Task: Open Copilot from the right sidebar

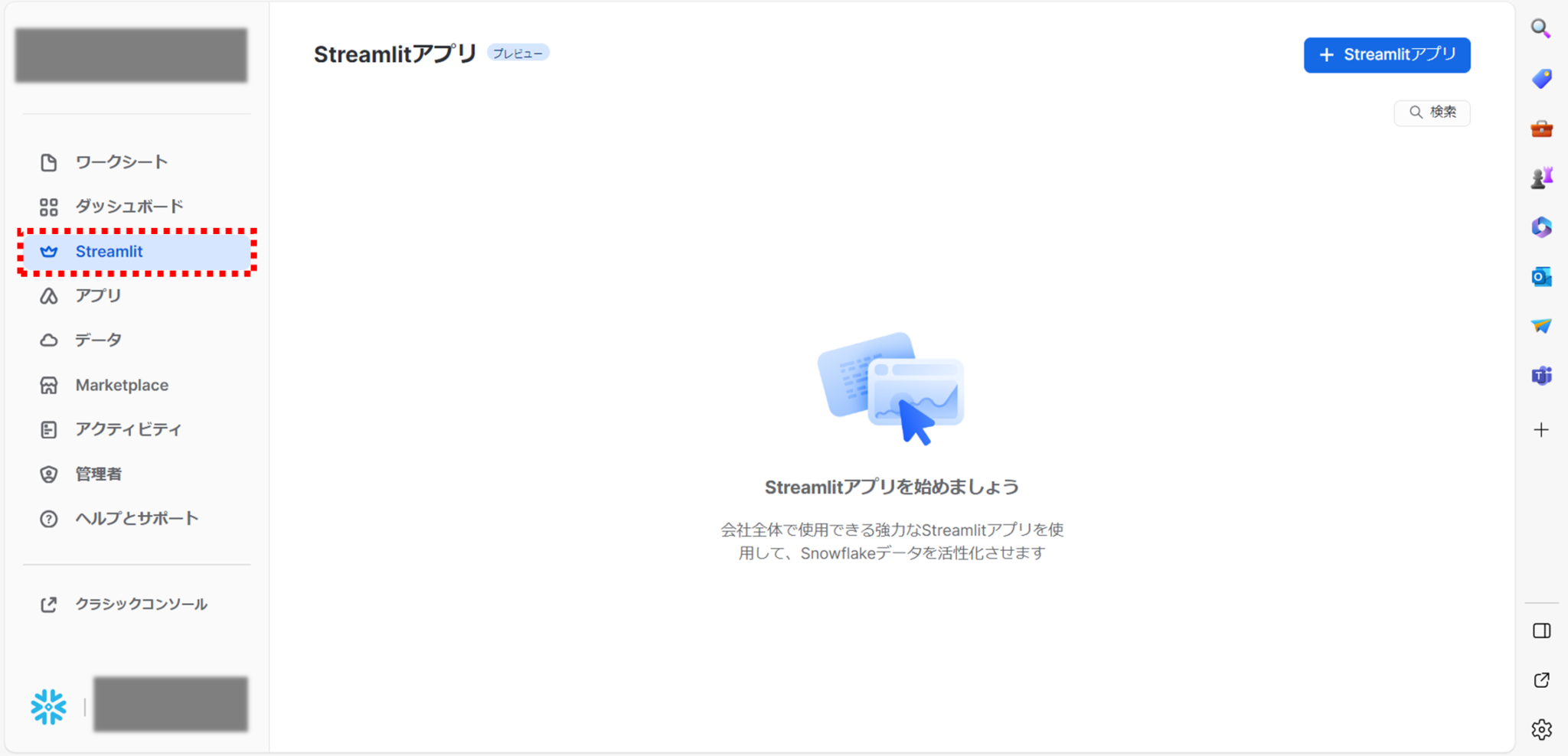Action: (x=1542, y=226)
